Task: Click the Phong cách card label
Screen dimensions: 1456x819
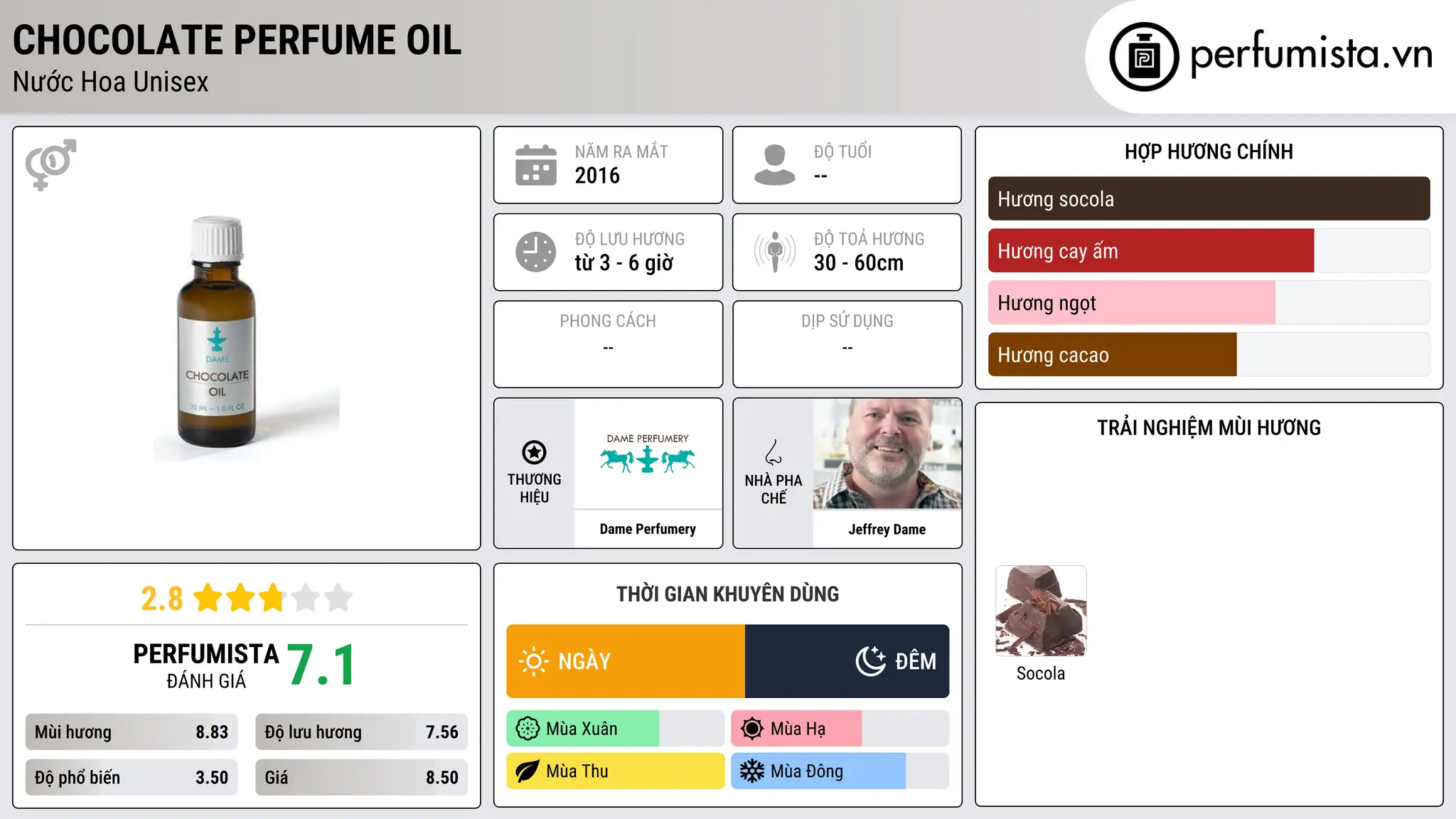Action: (608, 321)
